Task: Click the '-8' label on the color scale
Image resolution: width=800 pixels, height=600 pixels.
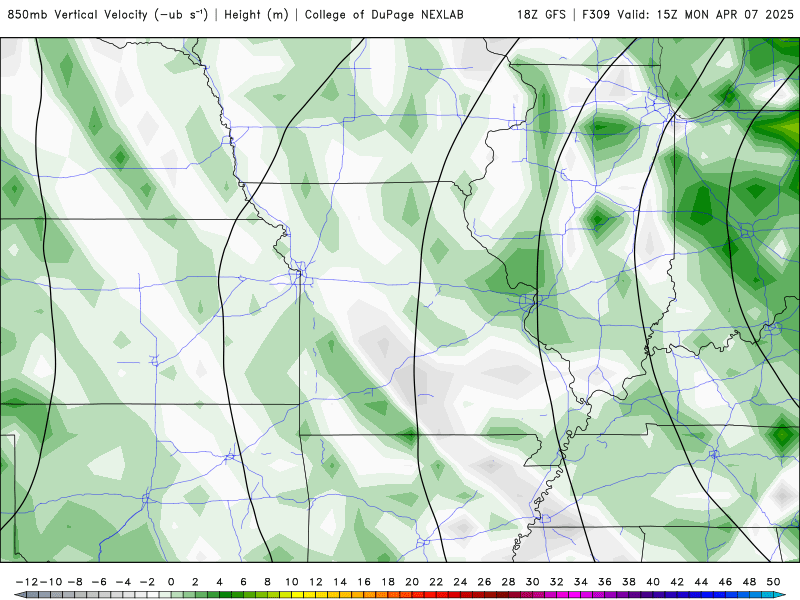Action: click(x=75, y=582)
